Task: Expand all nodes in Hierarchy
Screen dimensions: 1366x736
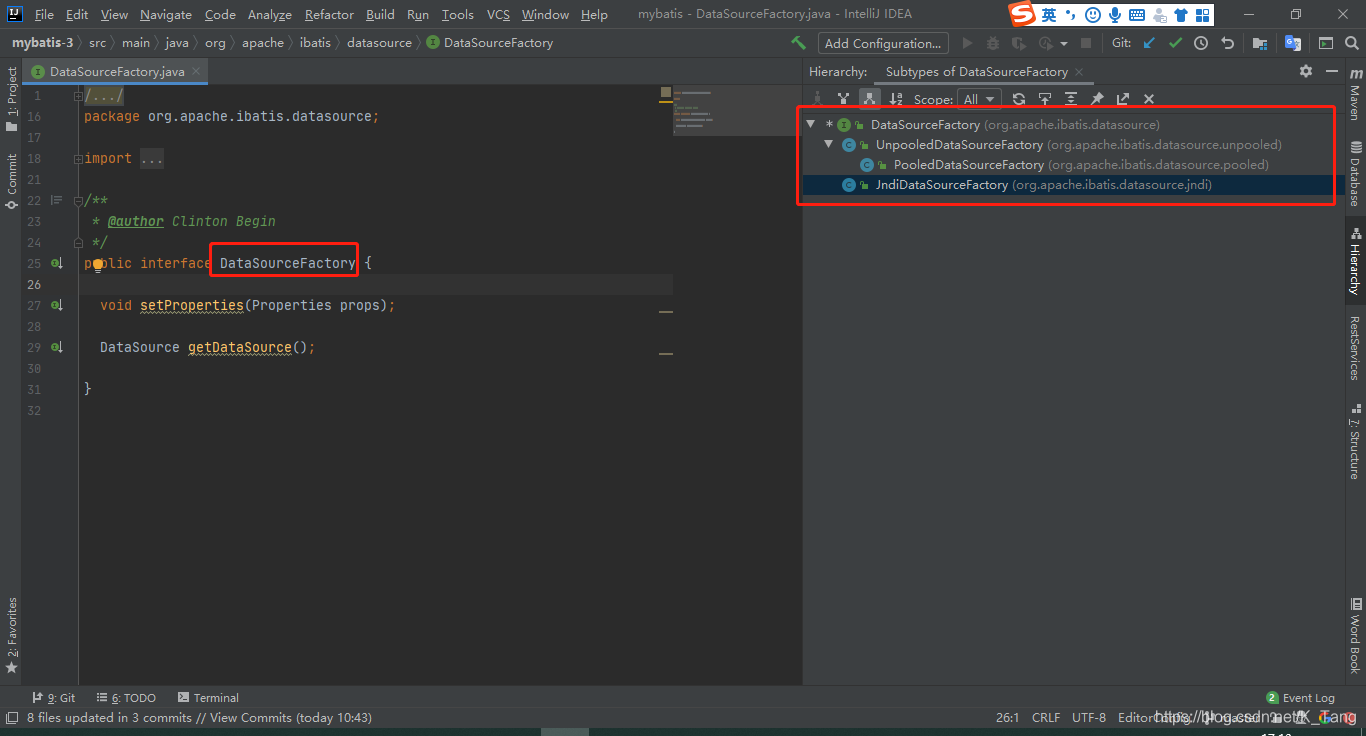Action: coord(1071,98)
